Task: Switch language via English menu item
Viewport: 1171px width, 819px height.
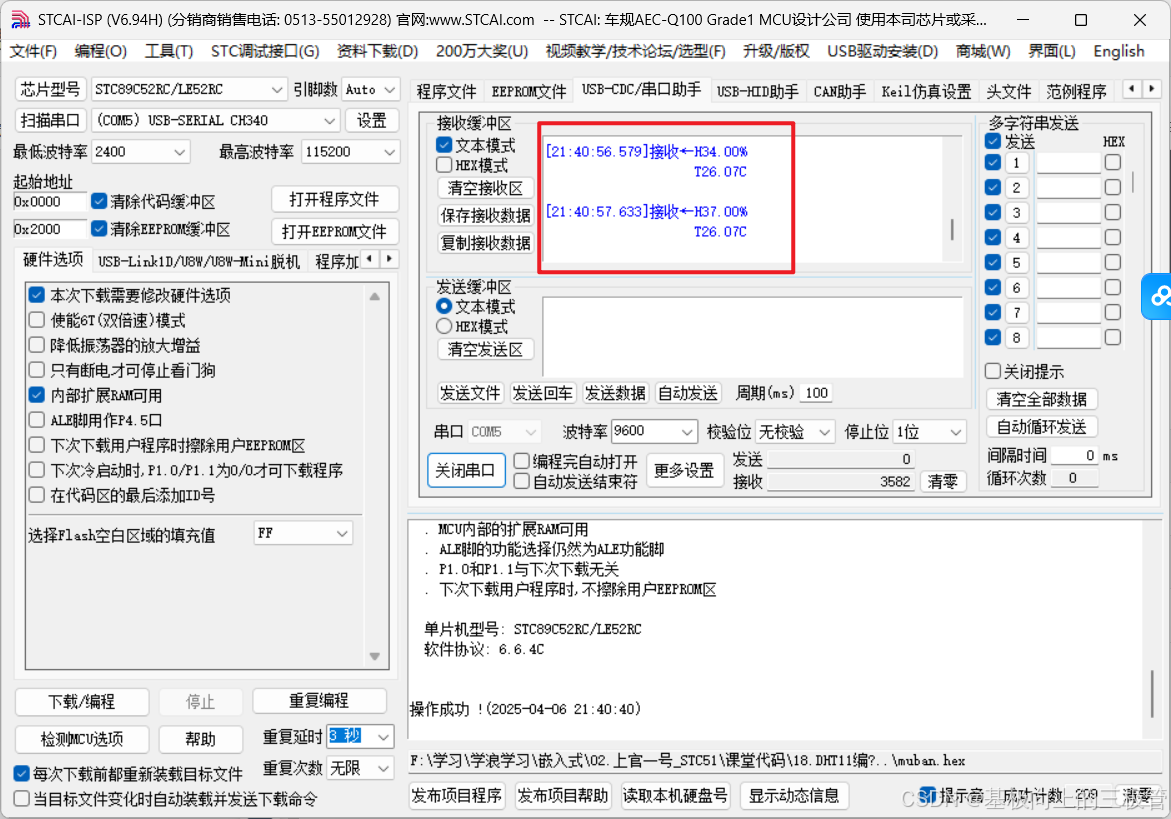Action: (x=1119, y=51)
